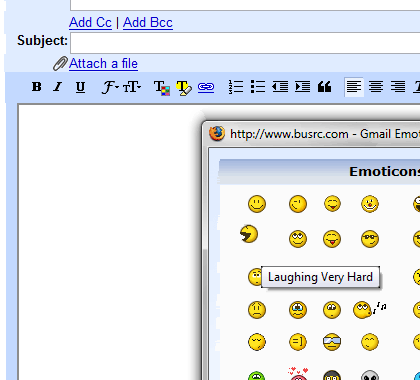Apply blockquote formatting
This screenshot has width=420, height=380.
[324, 87]
